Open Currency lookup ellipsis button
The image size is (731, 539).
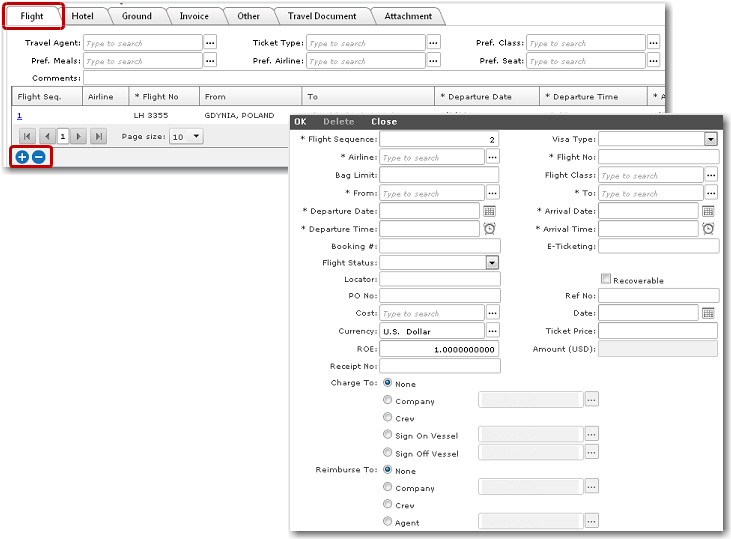click(x=492, y=331)
